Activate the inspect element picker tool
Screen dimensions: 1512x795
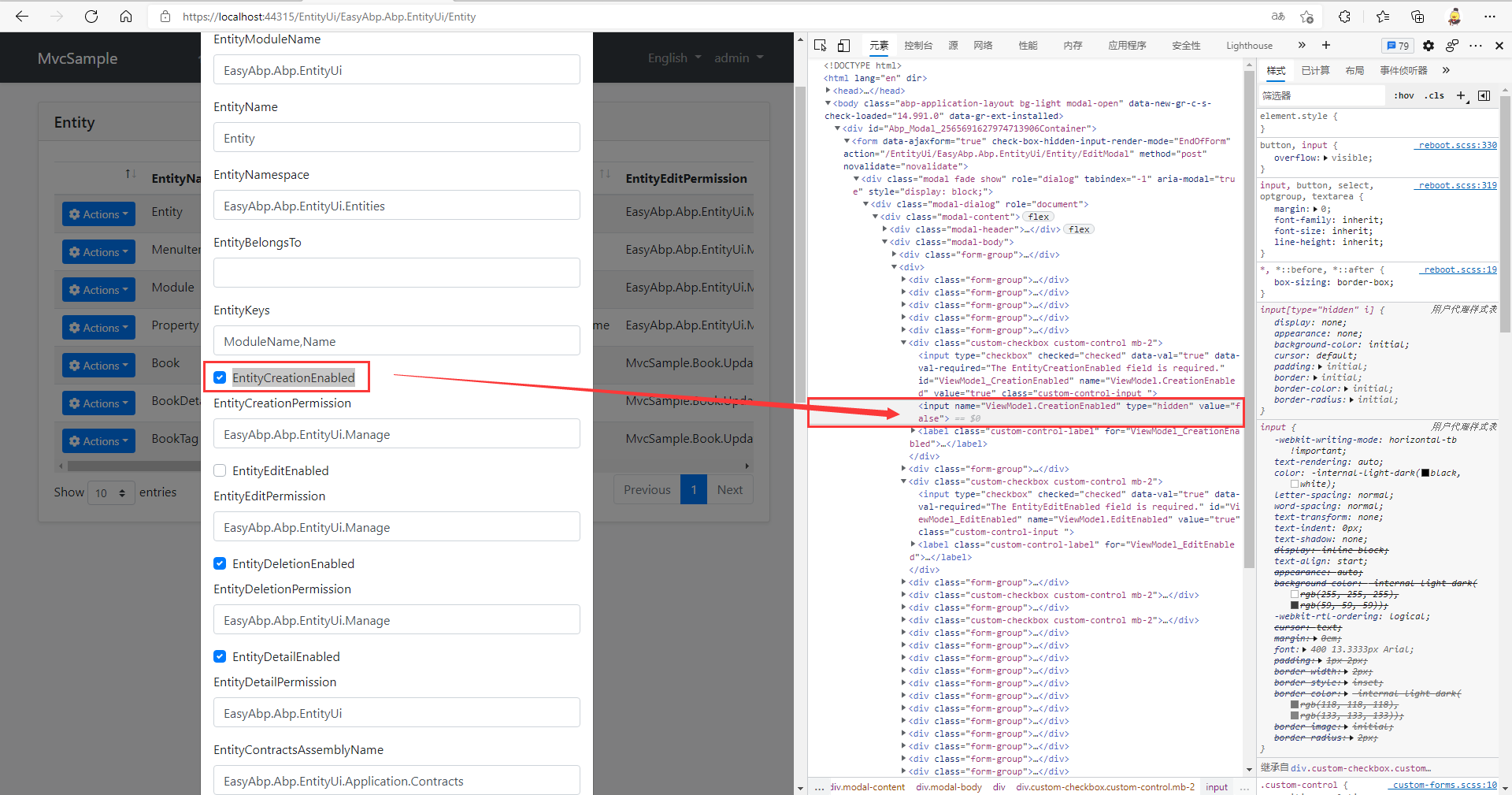(x=820, y=46)
